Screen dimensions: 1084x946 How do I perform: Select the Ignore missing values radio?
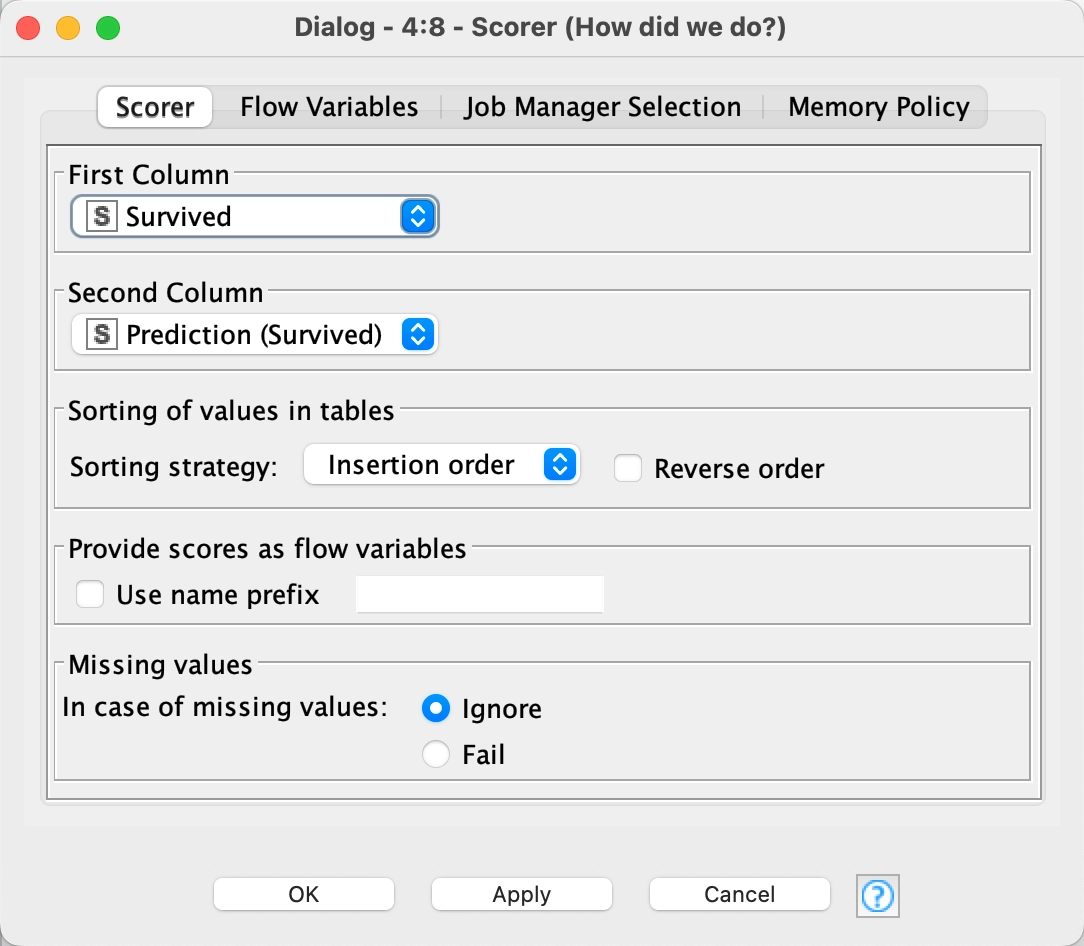[436, 709]
